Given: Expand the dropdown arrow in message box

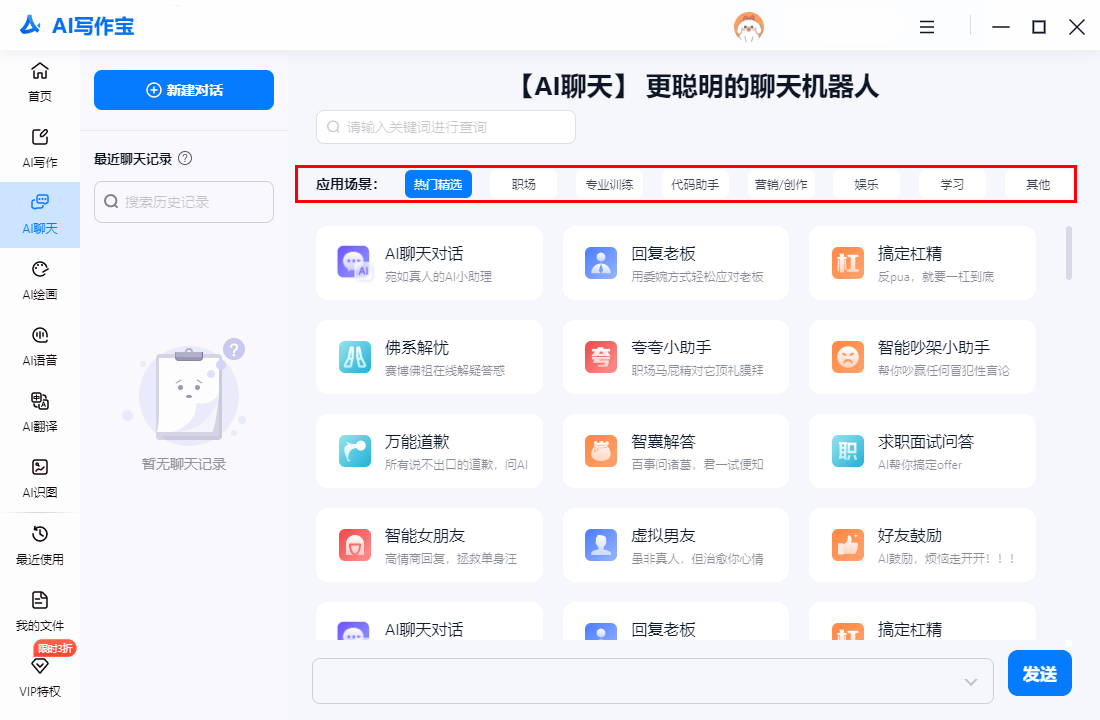Looking at the screenshot, I should pyautogui.click(x=970, y=681).
